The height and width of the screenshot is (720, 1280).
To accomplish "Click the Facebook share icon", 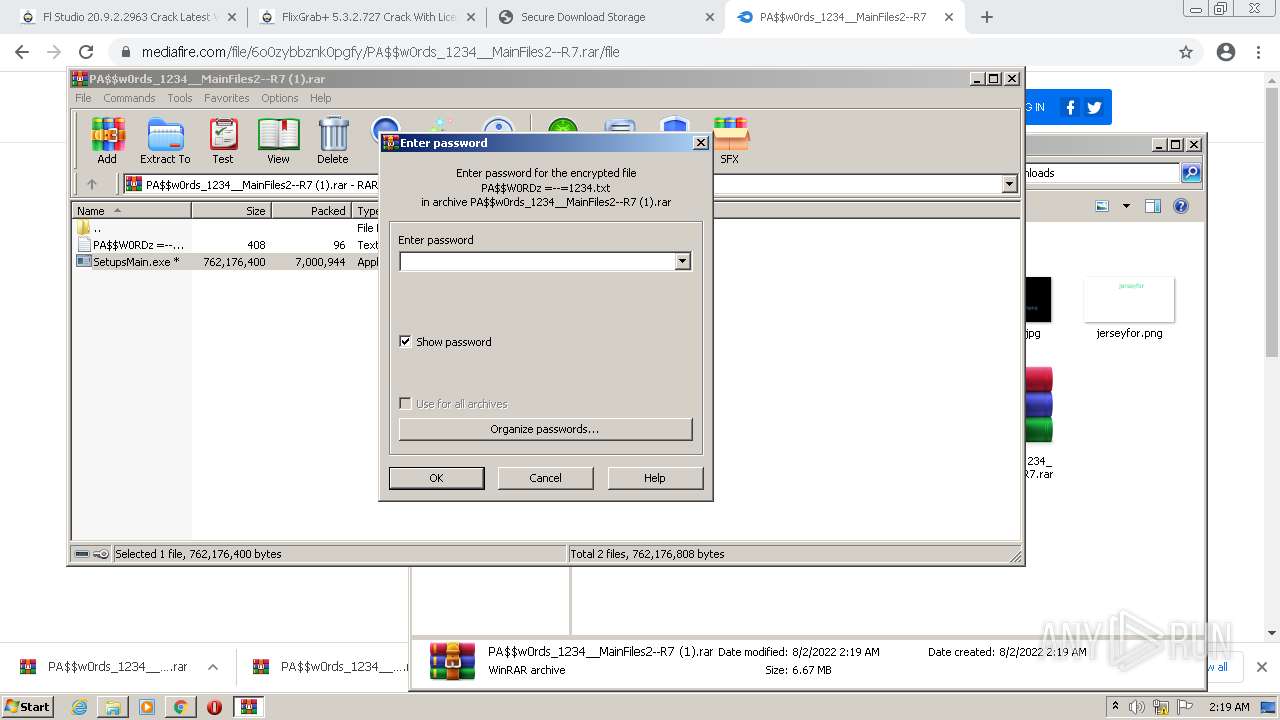I will (1070, 107).
